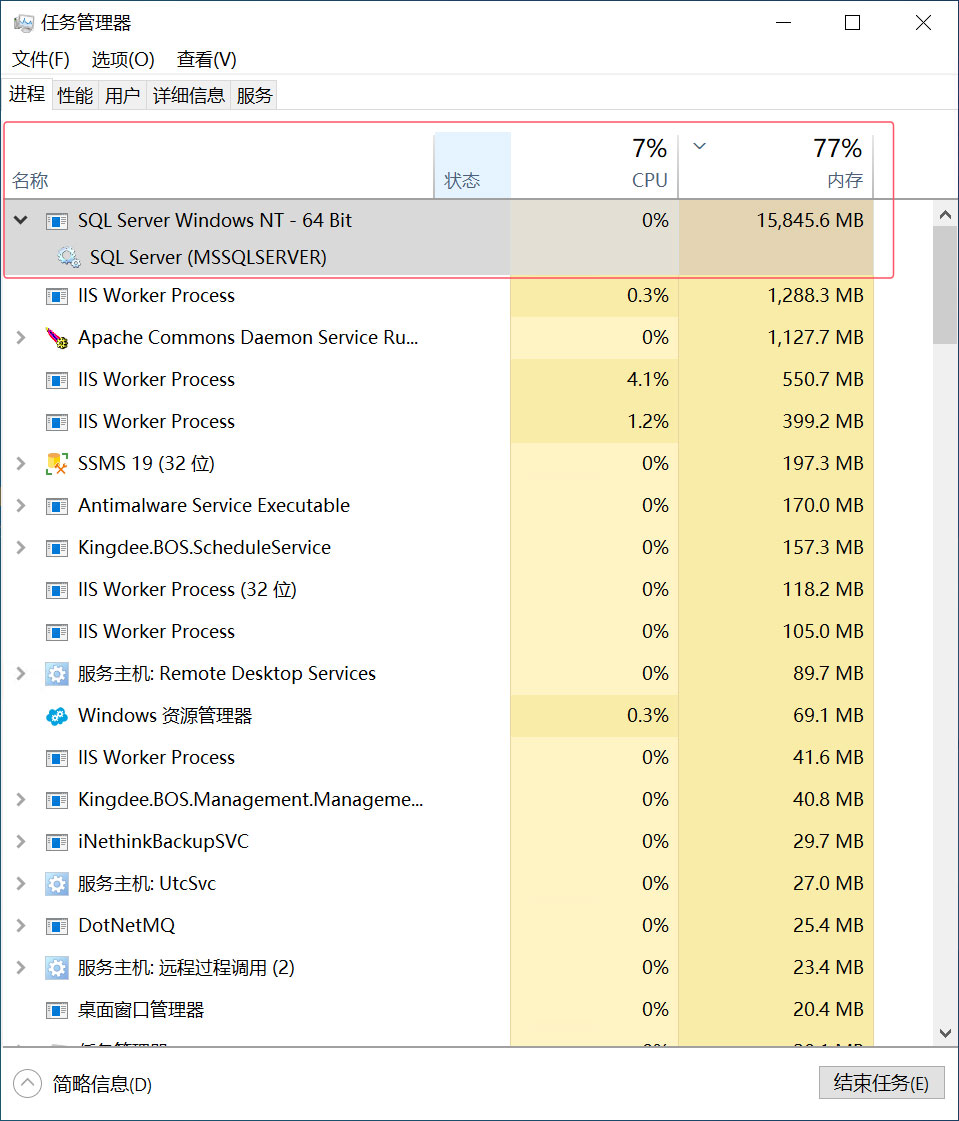
Task: Sort by the 7% CPU column header
Action: [594, 164]
